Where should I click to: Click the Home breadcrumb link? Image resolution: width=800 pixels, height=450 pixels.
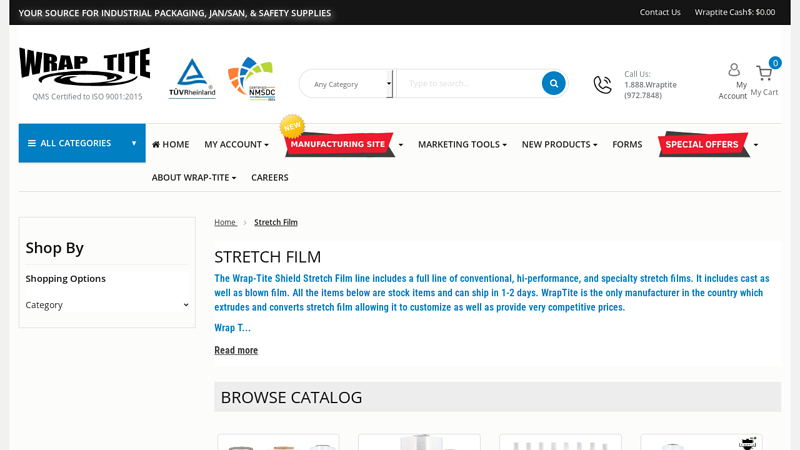[x=225, y=222]
